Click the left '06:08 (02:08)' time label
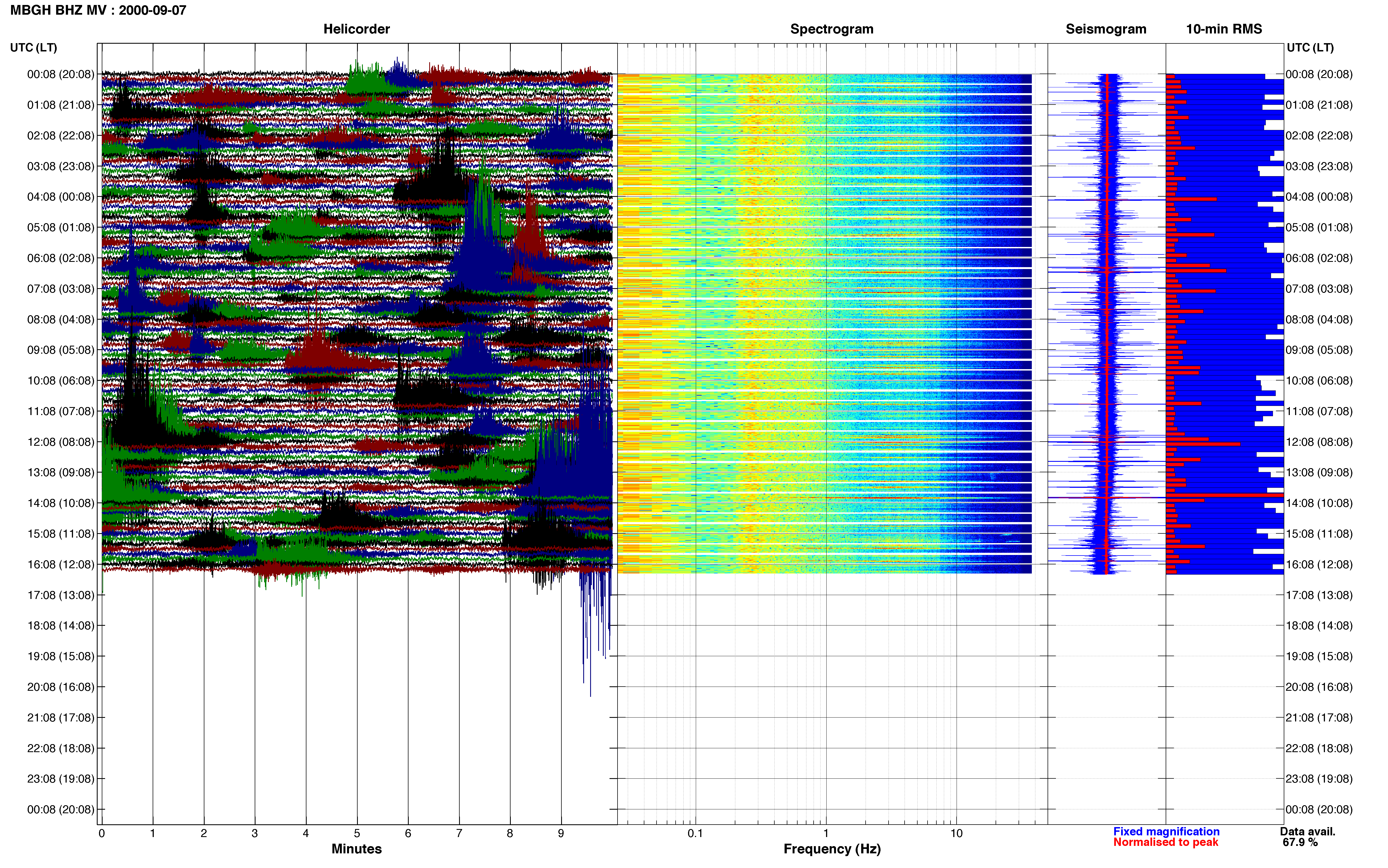 pos(61,258)
